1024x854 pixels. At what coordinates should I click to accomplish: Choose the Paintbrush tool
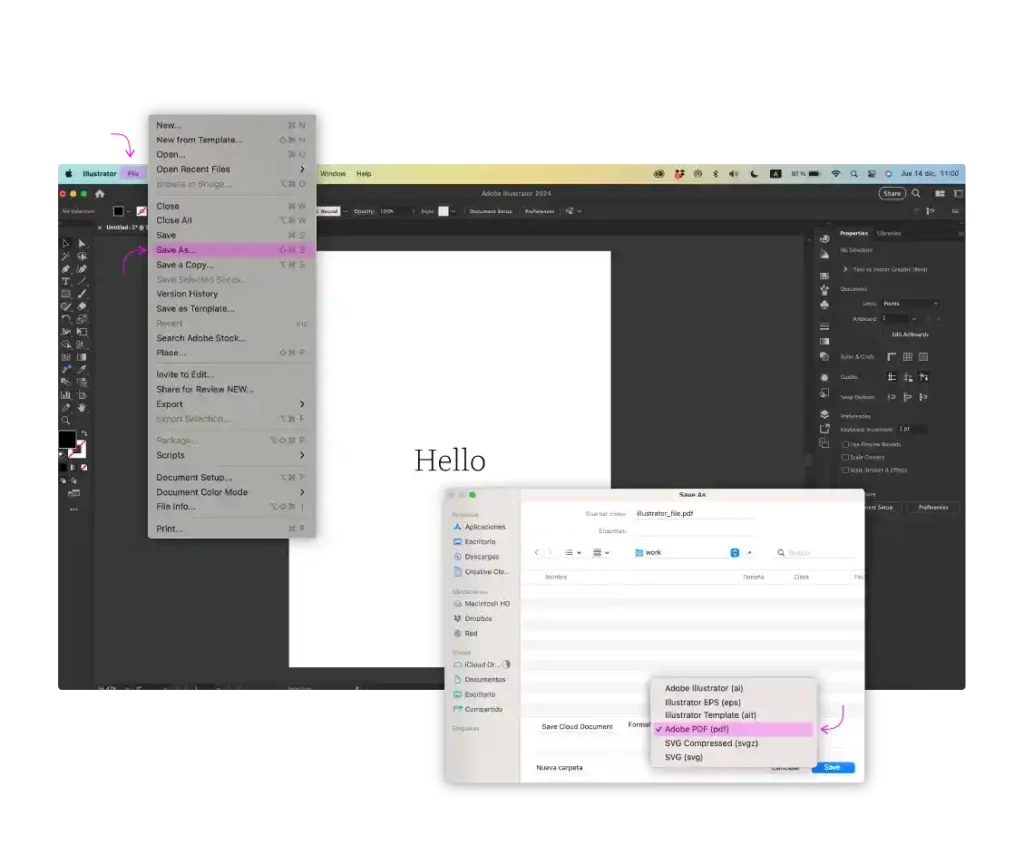[82, 294]
